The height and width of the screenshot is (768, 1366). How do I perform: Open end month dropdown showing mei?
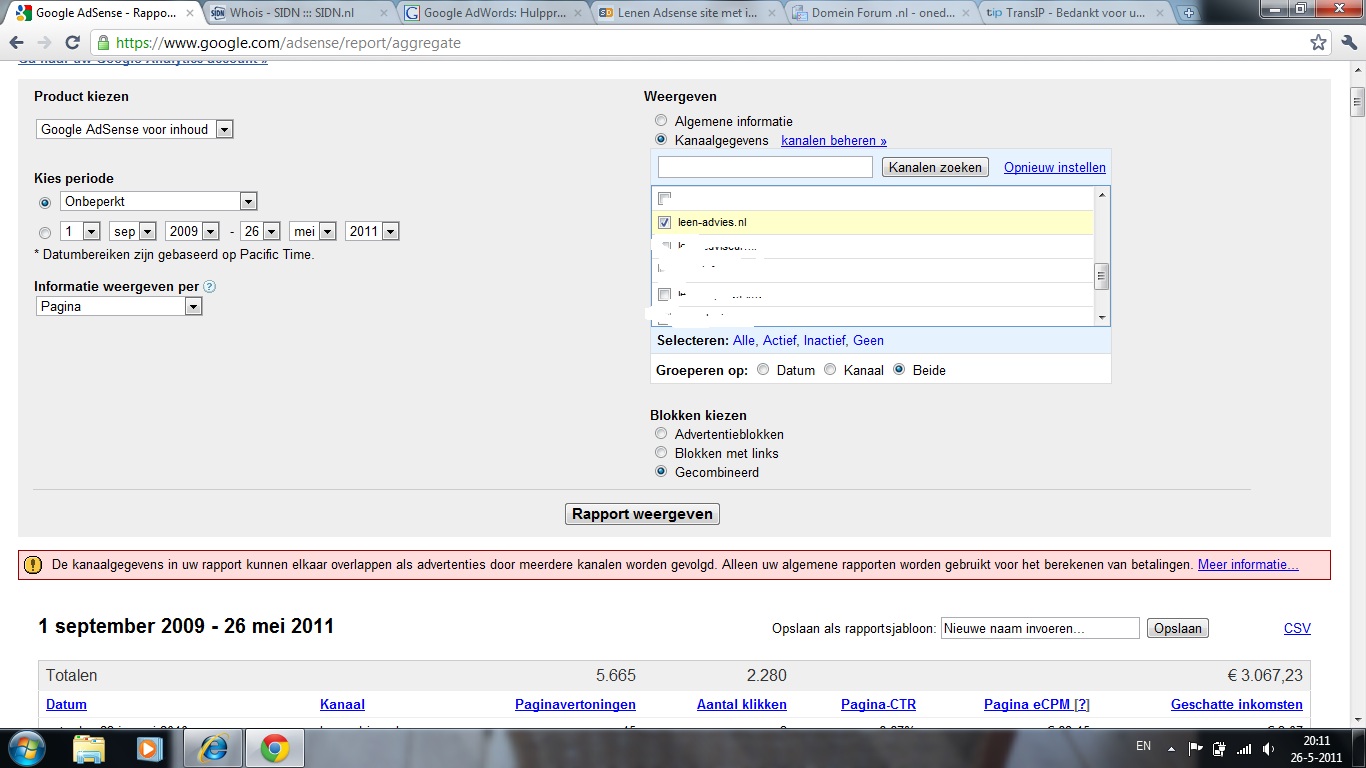313,231
